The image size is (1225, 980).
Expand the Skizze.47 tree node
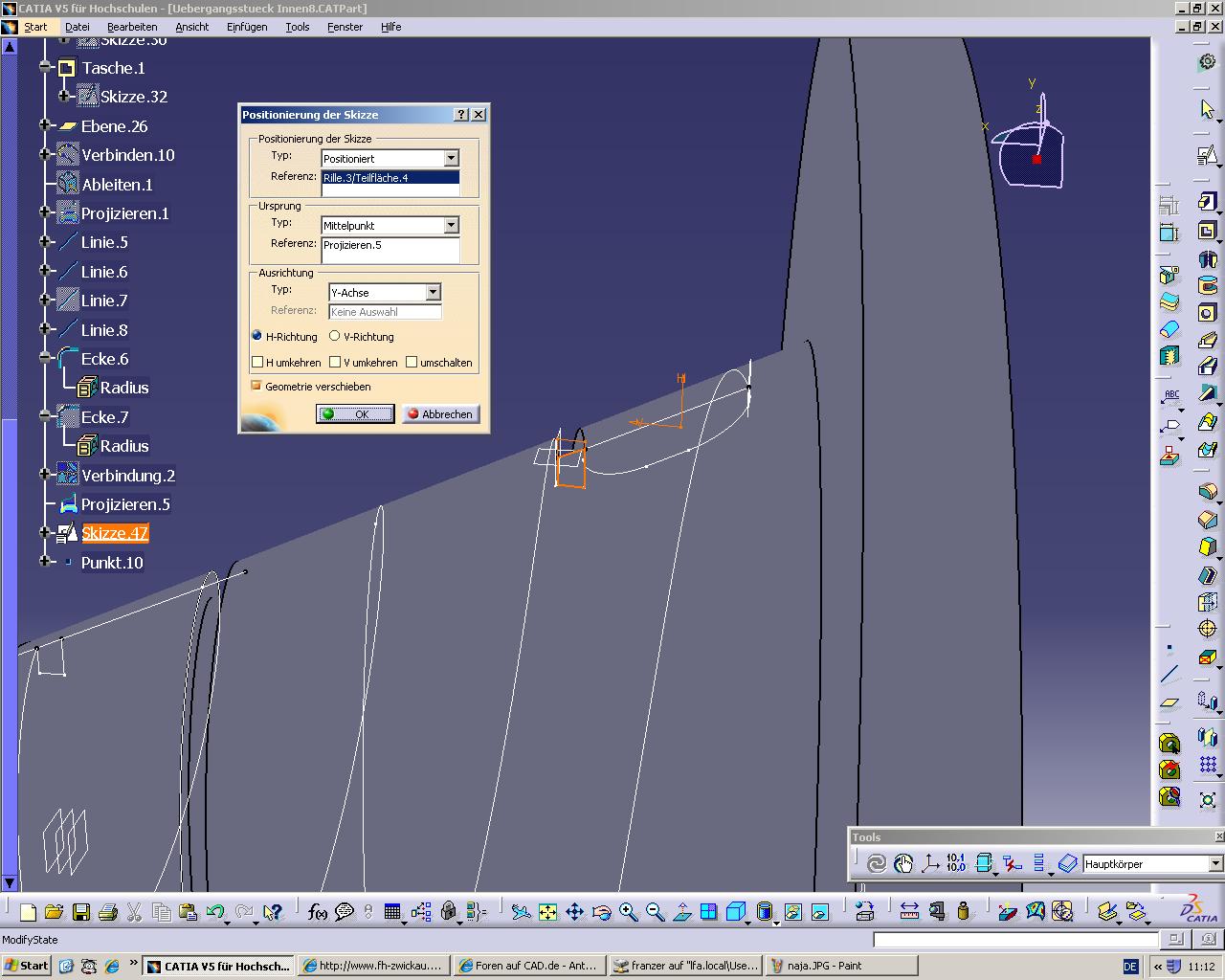coord(45,532)
